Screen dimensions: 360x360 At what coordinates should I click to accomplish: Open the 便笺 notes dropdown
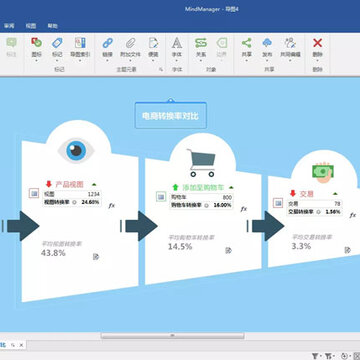tap(153, 61)
